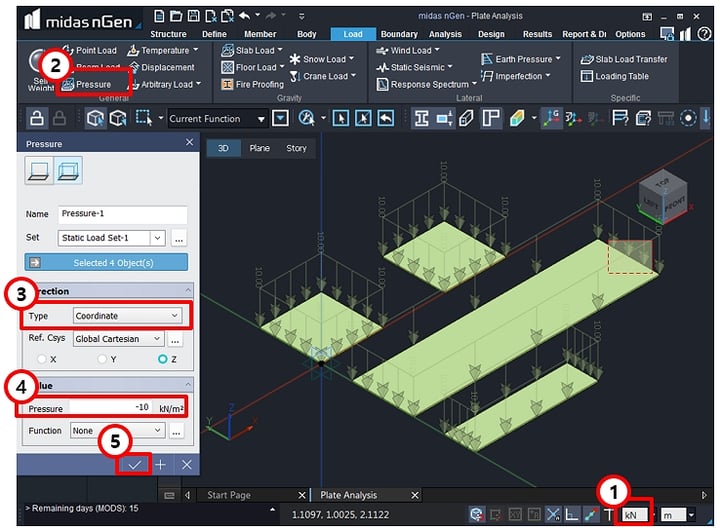This screenshot has width=720, height=530.
Task: Open the Structure ribbon tab
Action: point(168,34)
